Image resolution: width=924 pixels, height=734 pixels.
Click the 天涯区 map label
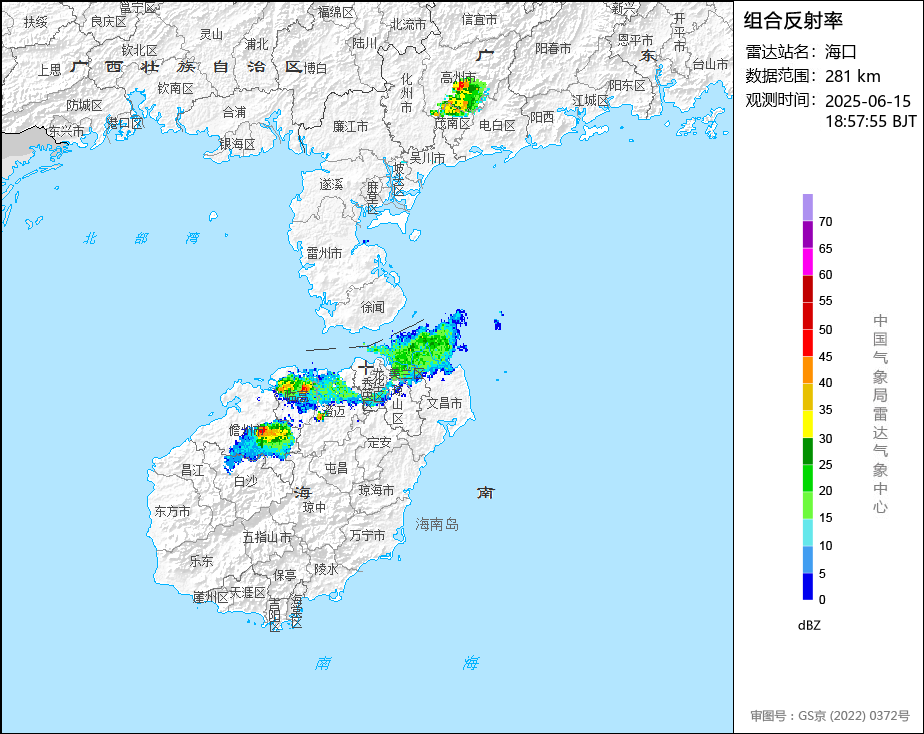point(248,593)
